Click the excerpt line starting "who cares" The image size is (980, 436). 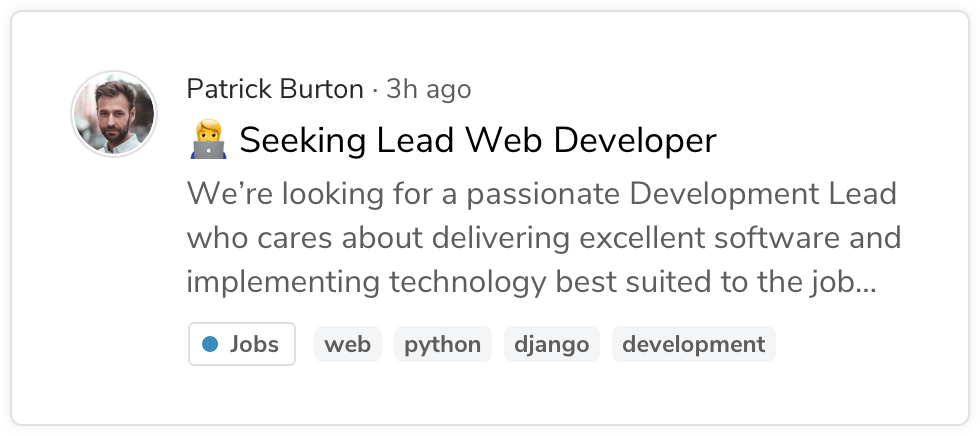point(544,238)
